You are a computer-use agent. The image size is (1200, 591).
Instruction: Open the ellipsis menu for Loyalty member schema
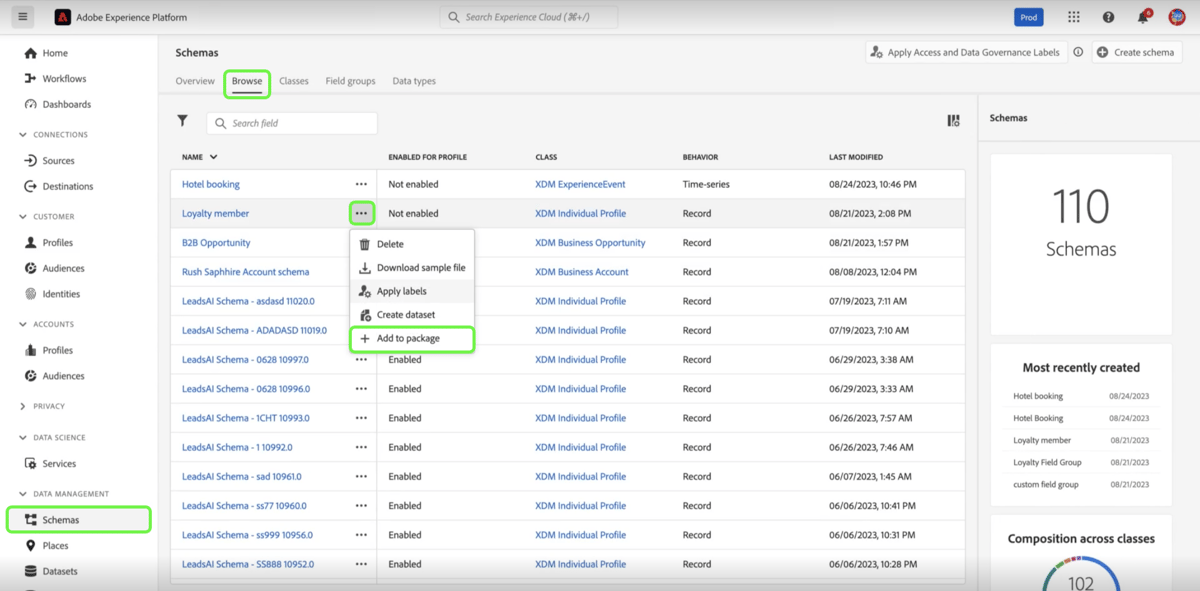[x=361, y=213]
